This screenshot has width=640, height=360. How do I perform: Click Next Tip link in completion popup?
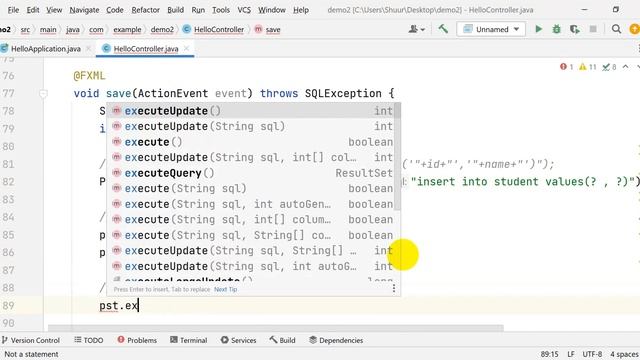click(x=225, y=289)
